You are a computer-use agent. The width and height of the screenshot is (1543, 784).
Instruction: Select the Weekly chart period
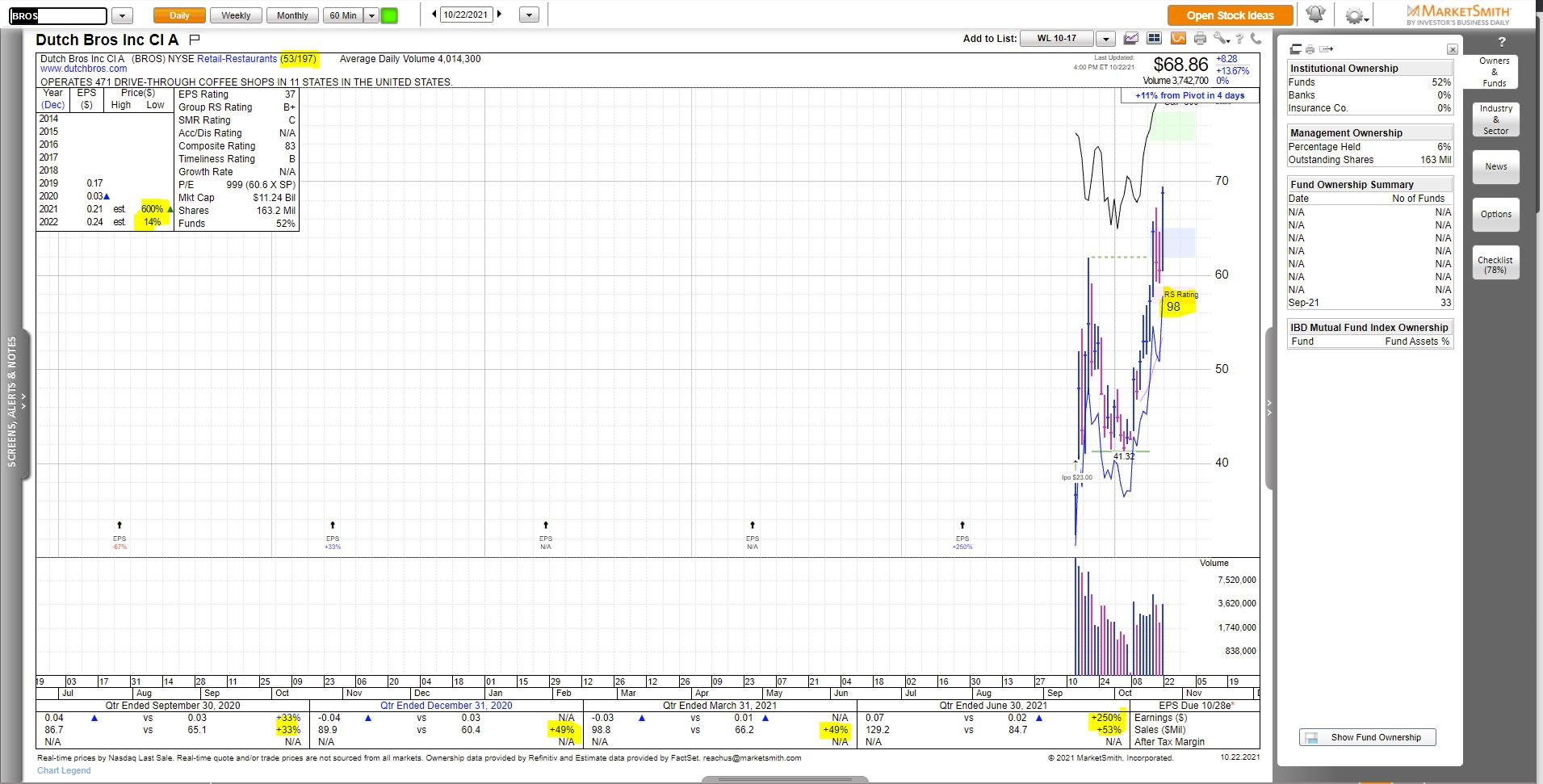[x=236, y=15]
